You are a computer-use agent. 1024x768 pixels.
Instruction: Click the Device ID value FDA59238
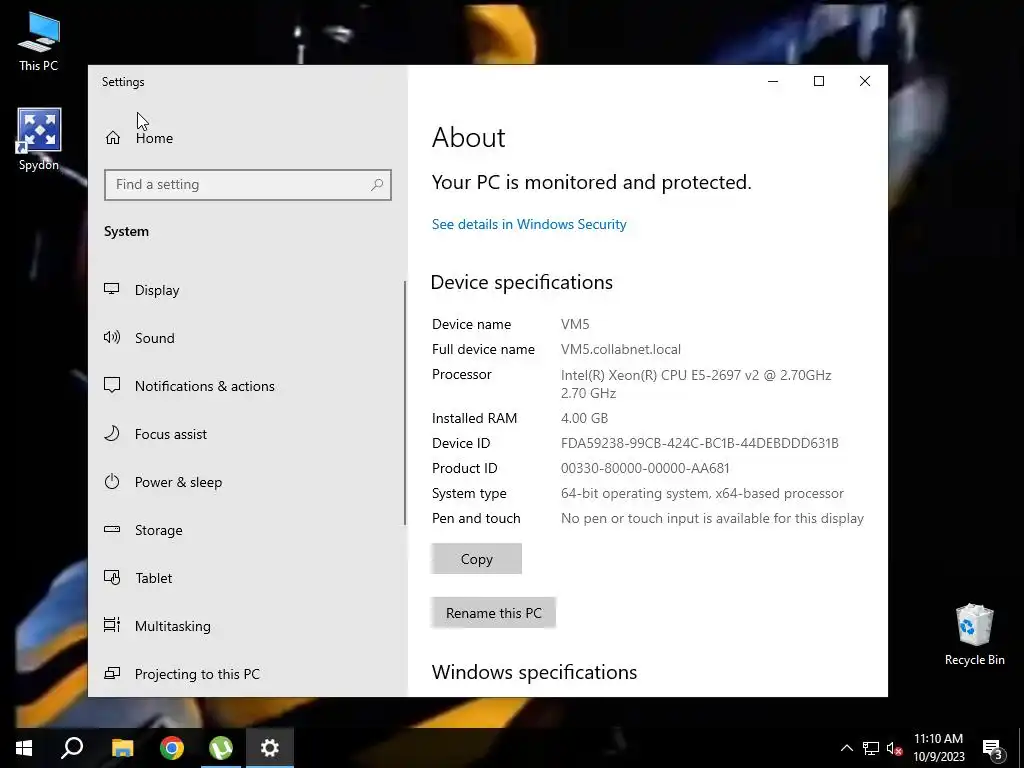point(699,443)
